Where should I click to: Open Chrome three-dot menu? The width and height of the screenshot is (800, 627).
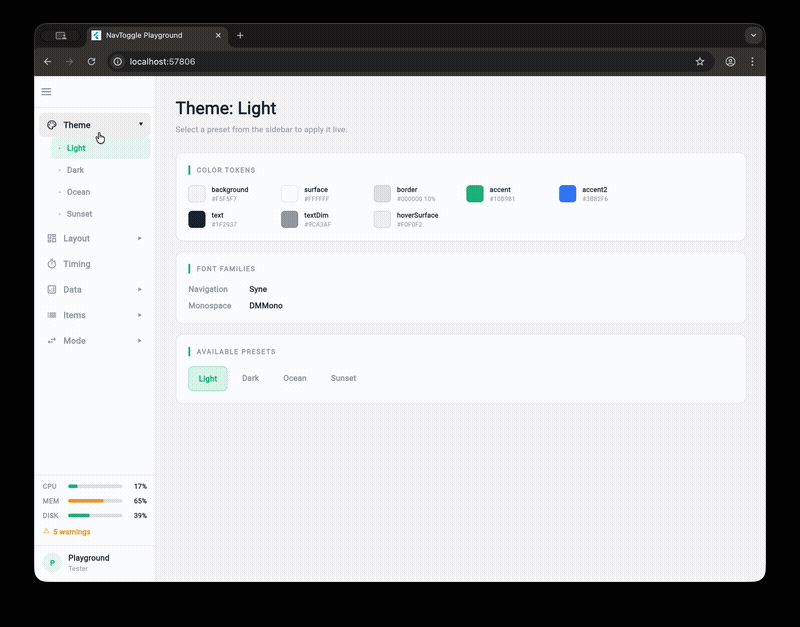[x=753, y=62]
